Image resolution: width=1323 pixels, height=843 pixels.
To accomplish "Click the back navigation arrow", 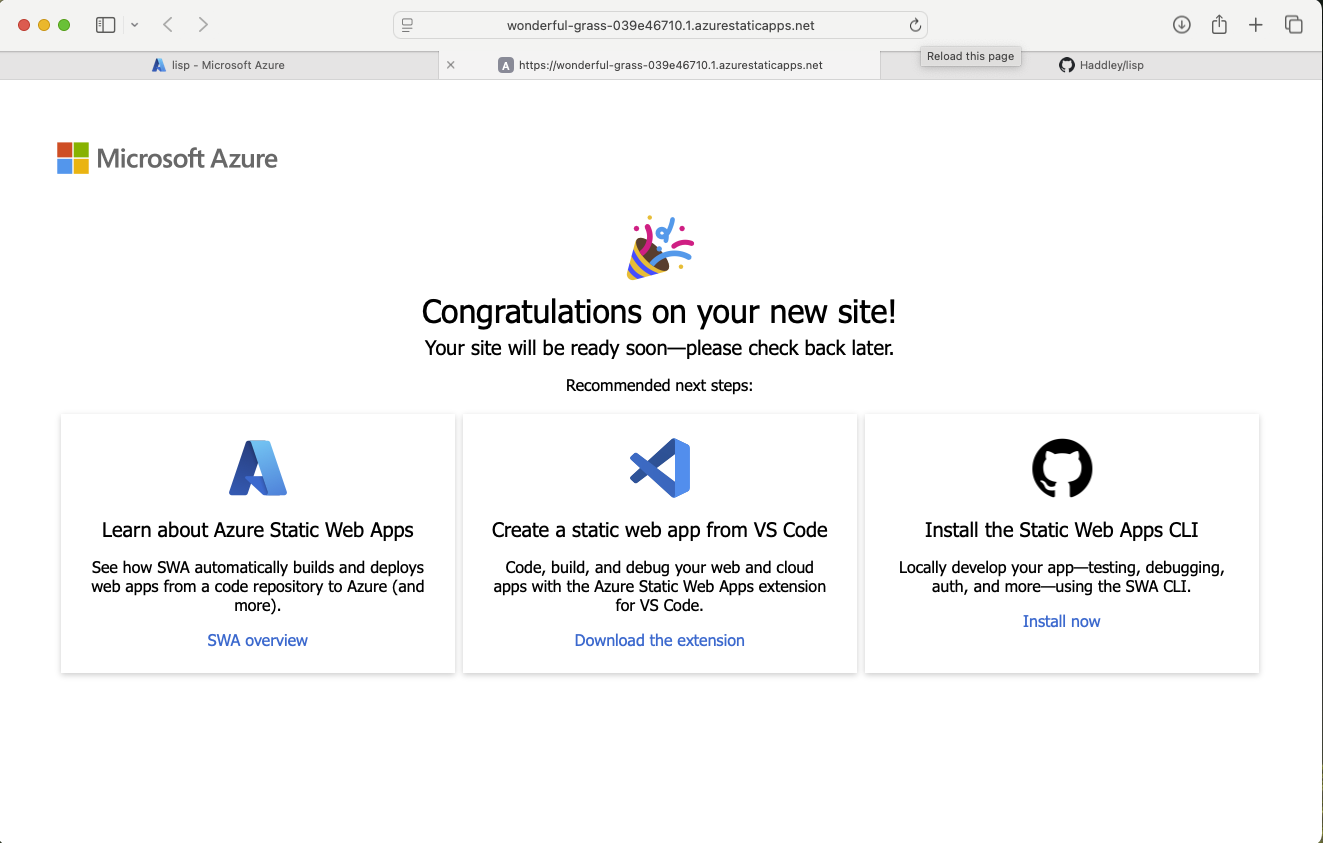I will [167, 24].
